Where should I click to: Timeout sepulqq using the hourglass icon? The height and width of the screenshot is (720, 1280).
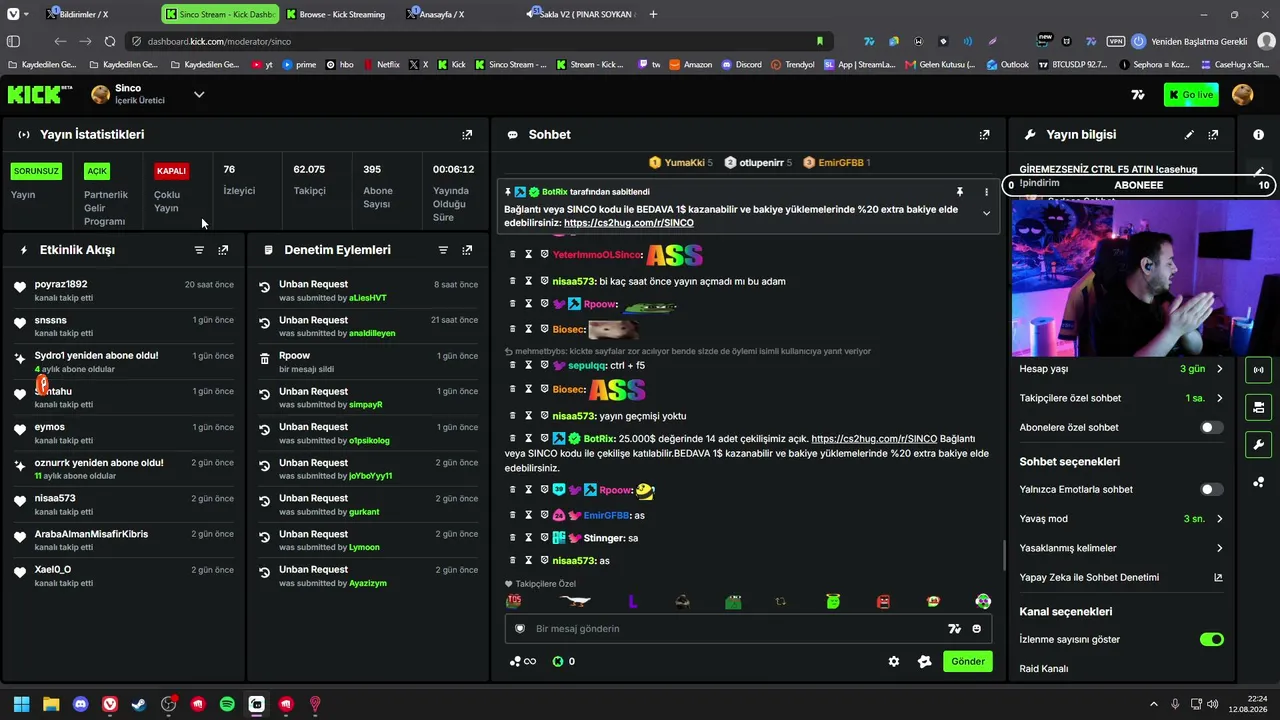[528, 365]
